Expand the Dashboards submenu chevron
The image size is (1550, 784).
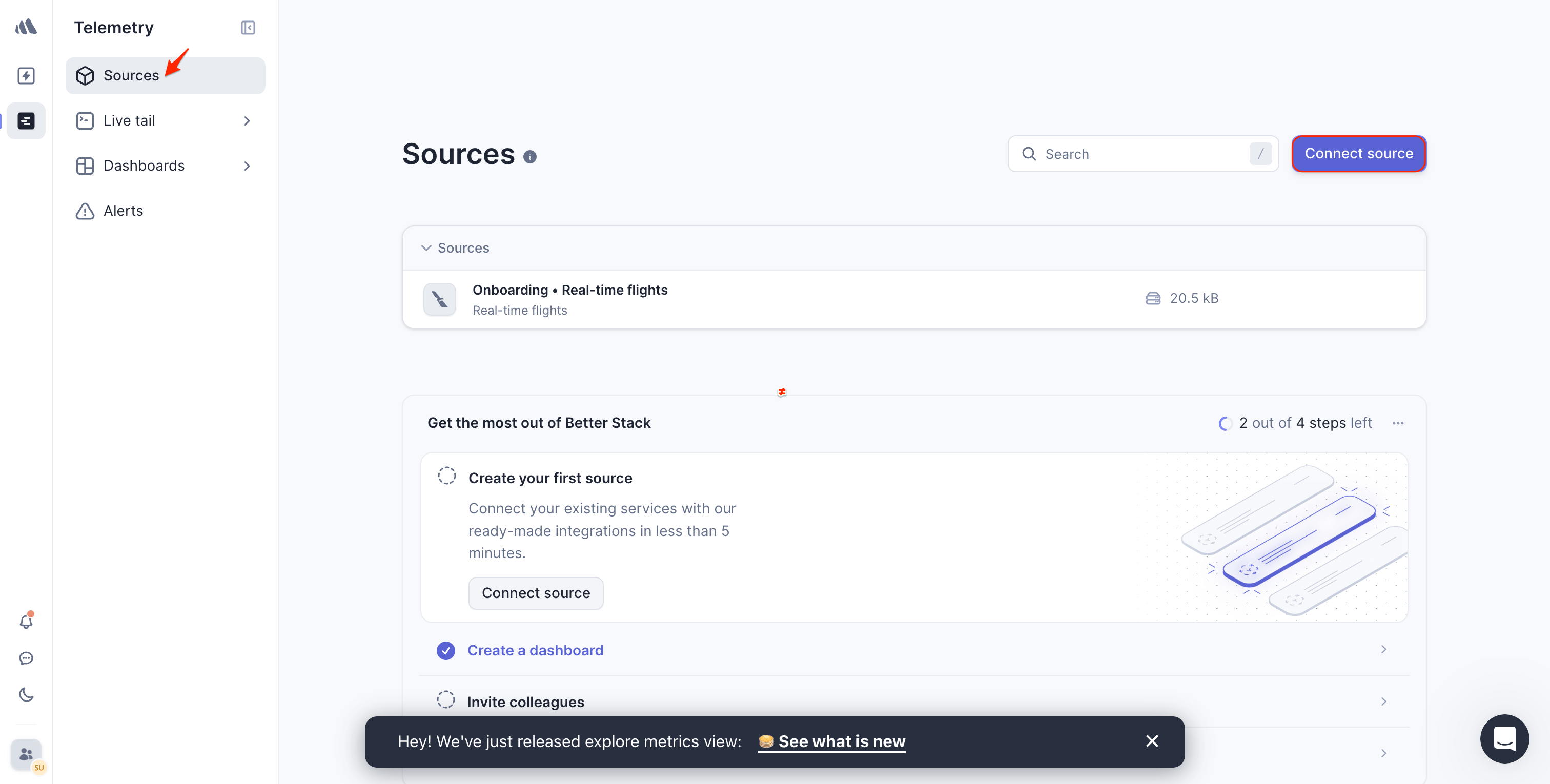click(x=247, y=166)
